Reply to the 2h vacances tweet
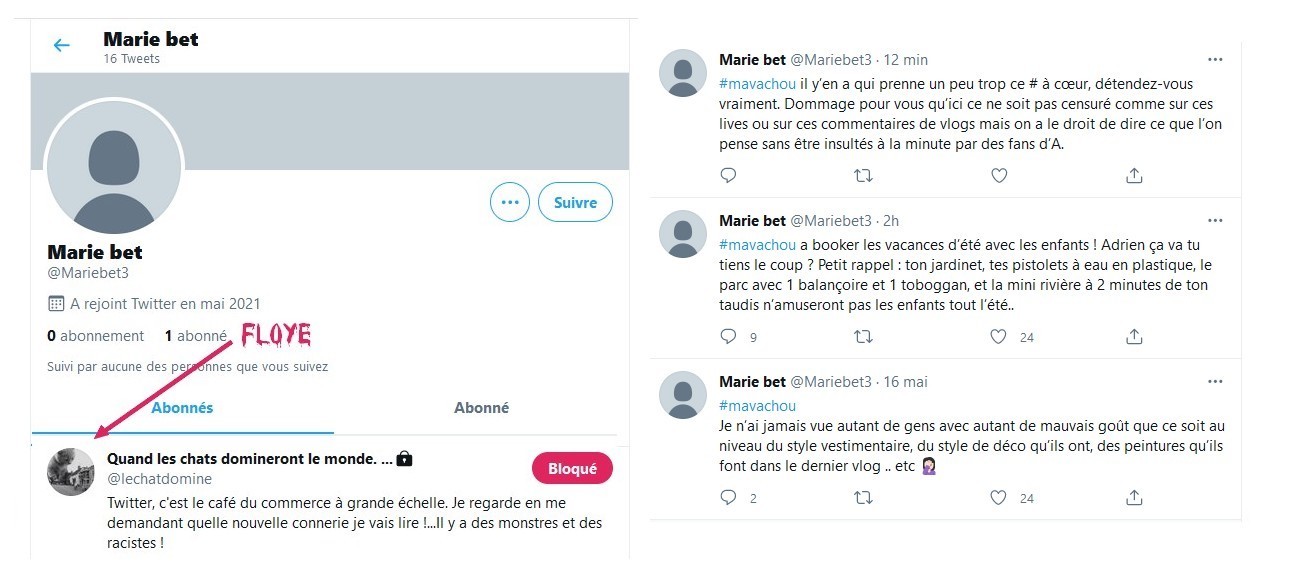 click(x=728, y=337)
